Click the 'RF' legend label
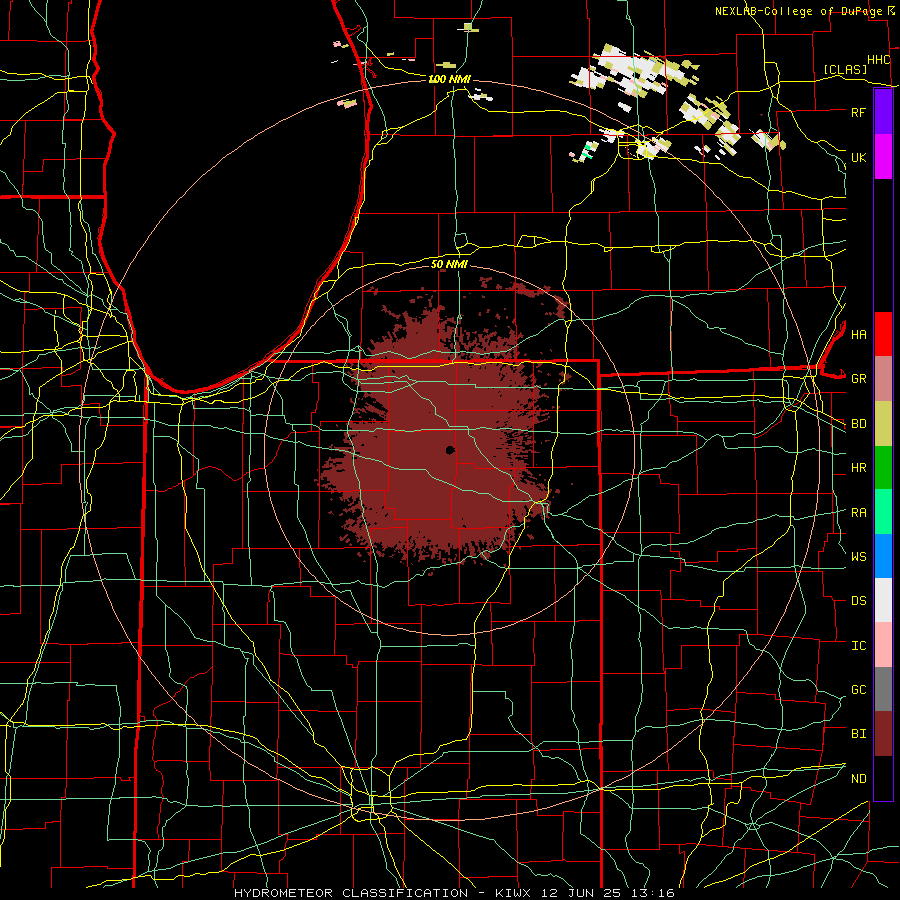This screenshot has width=900, height=900. coord(858,112)
